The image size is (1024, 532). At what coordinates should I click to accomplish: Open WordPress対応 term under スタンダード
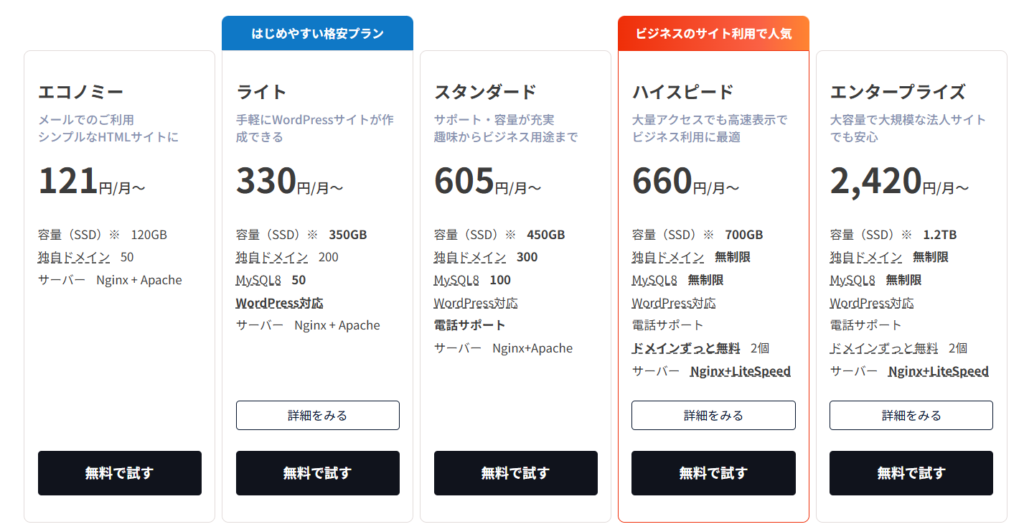476,303
